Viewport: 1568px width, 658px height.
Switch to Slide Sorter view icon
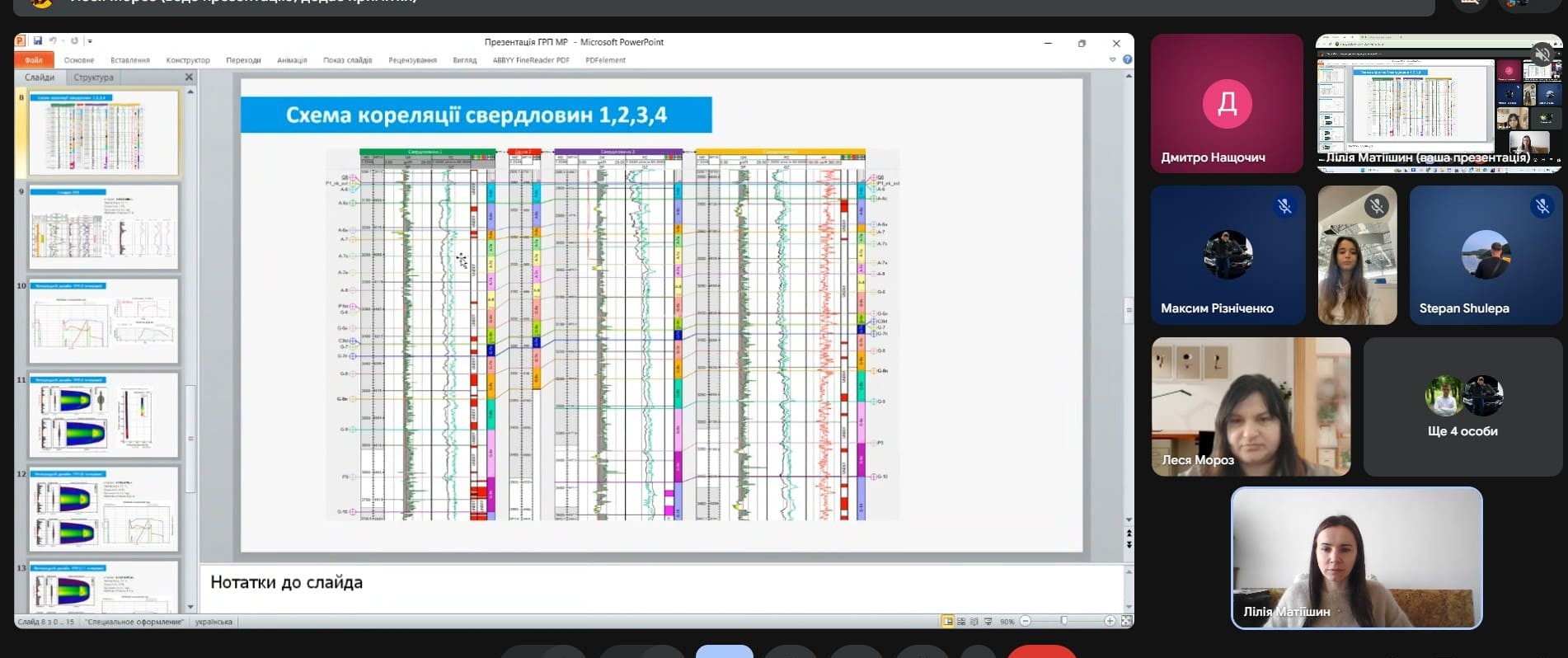pyautogui.click(x=961, y=622)
